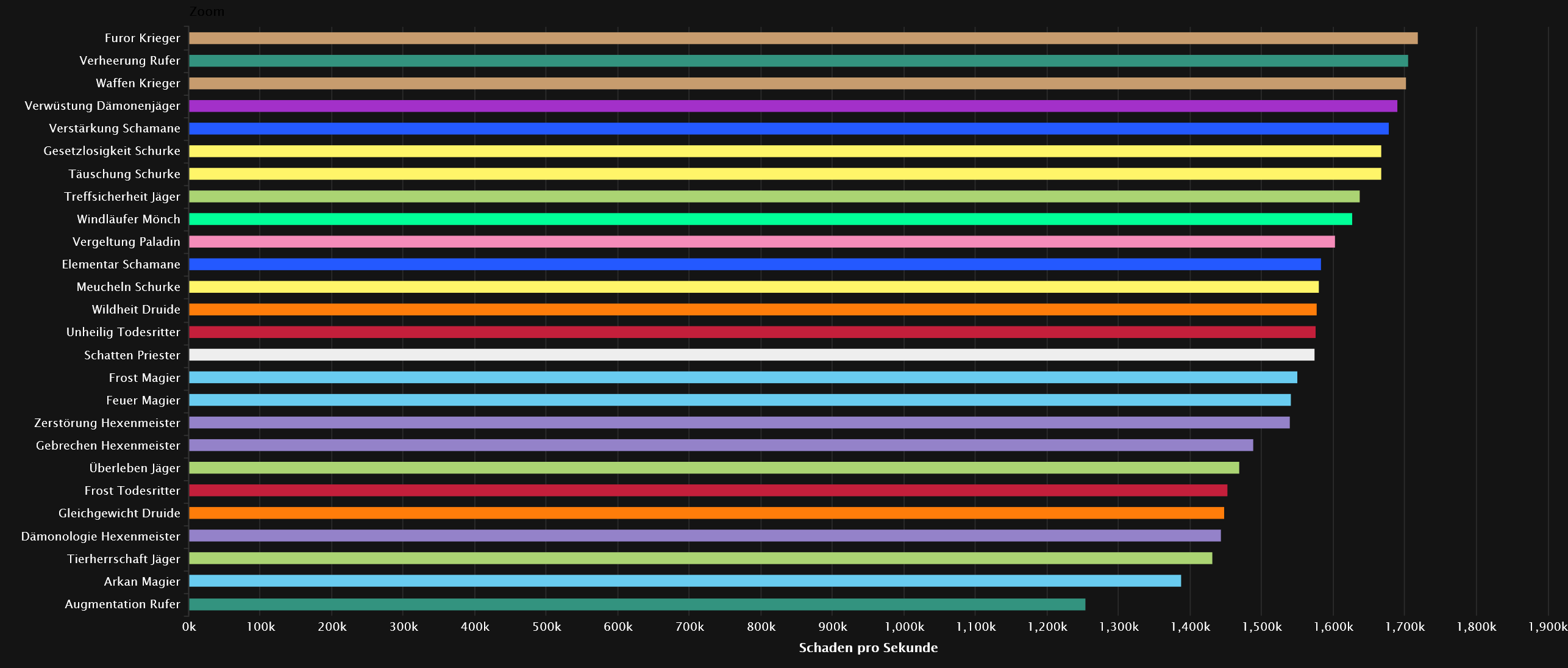Click the Meucheln Schurke bar

coord(754,287)
